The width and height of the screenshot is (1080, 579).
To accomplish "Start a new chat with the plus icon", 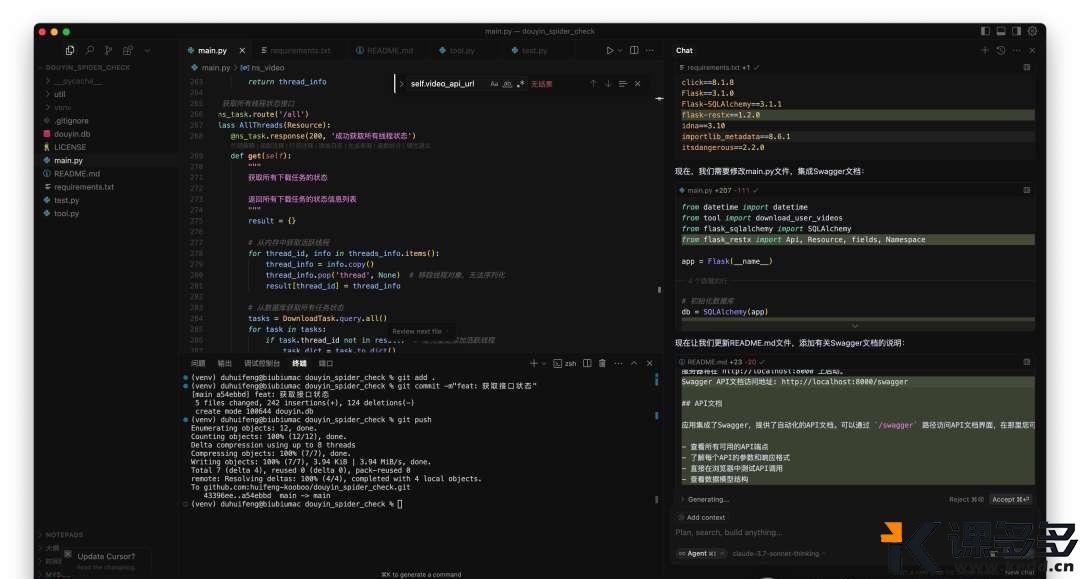I will pyautogui.click(x=984, y=50).
